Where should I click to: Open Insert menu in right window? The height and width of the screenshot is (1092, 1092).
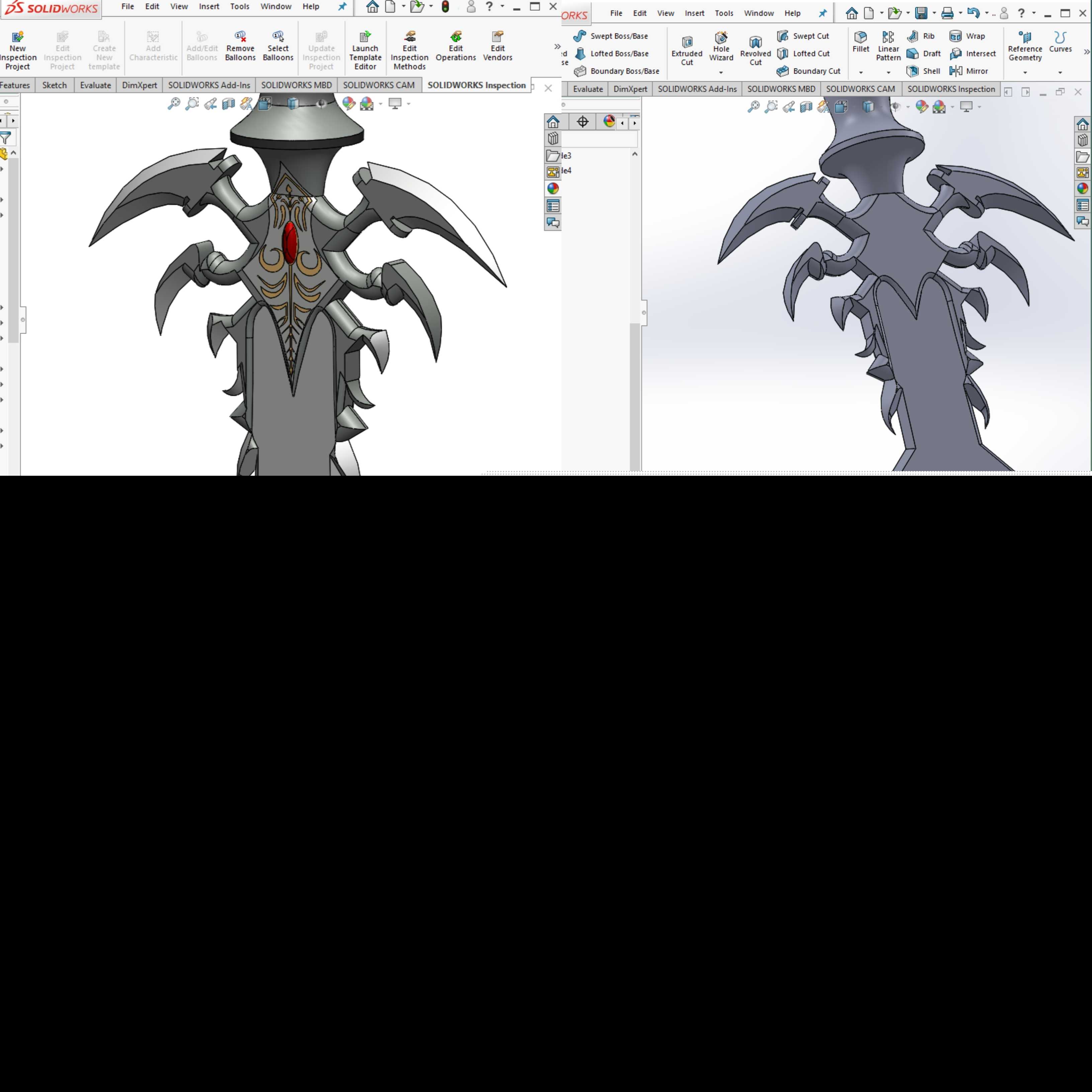[695, 13]
